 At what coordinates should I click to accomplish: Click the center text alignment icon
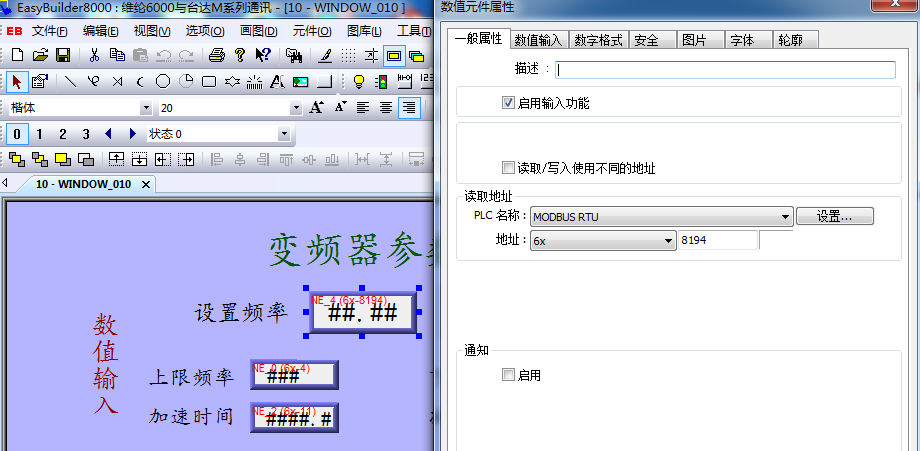click(385, 107)
